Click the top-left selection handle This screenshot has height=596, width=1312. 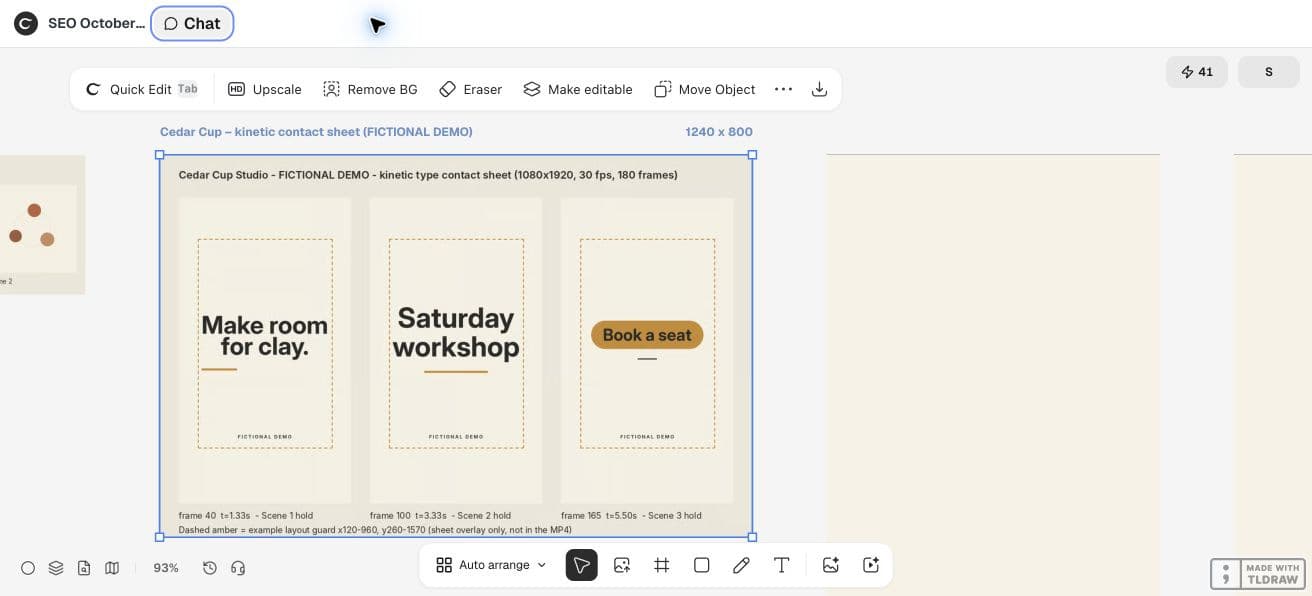(160, 155)
